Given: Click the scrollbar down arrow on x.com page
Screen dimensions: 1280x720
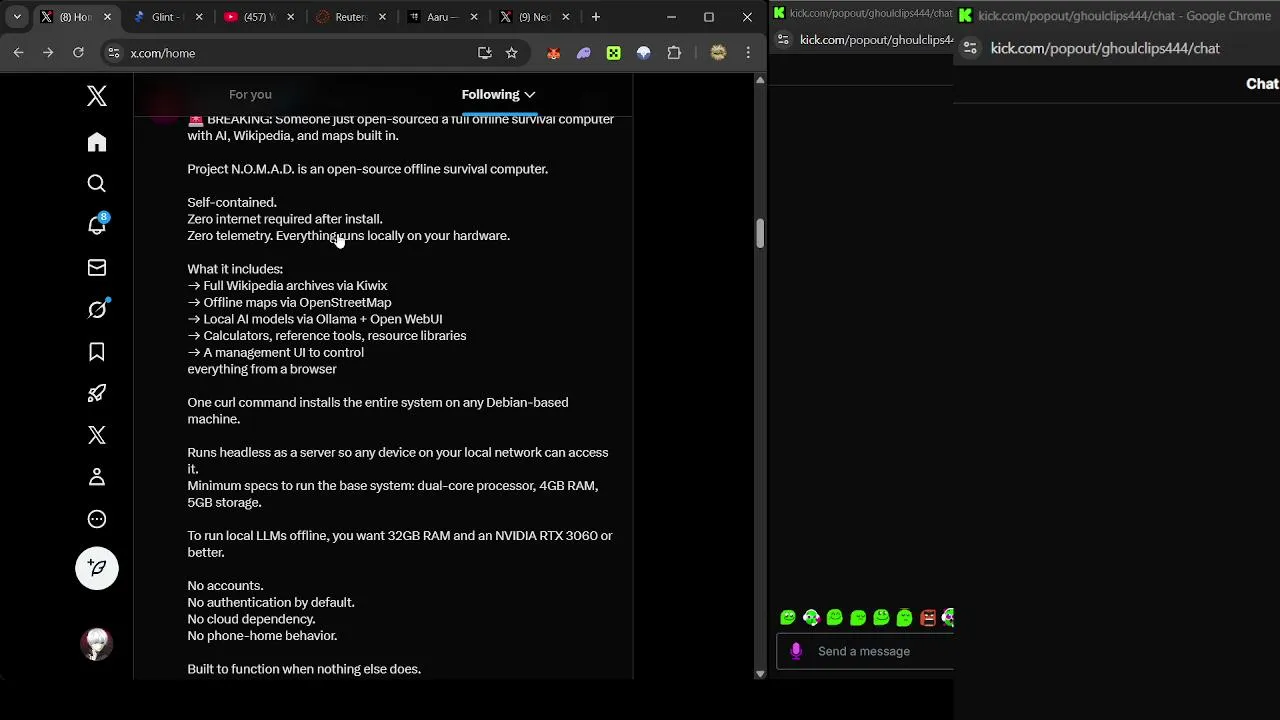Looking at the screenshot, I should [x=760, y=674].
